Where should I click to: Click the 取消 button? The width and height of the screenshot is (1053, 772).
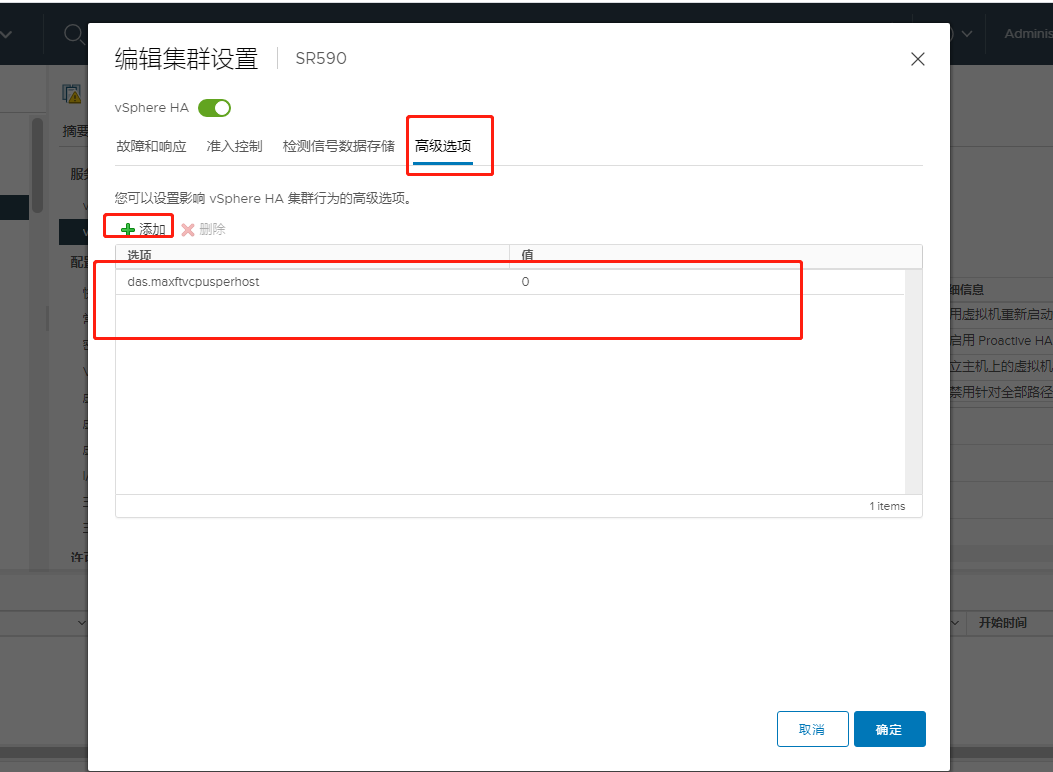click(x=812, y=729)
